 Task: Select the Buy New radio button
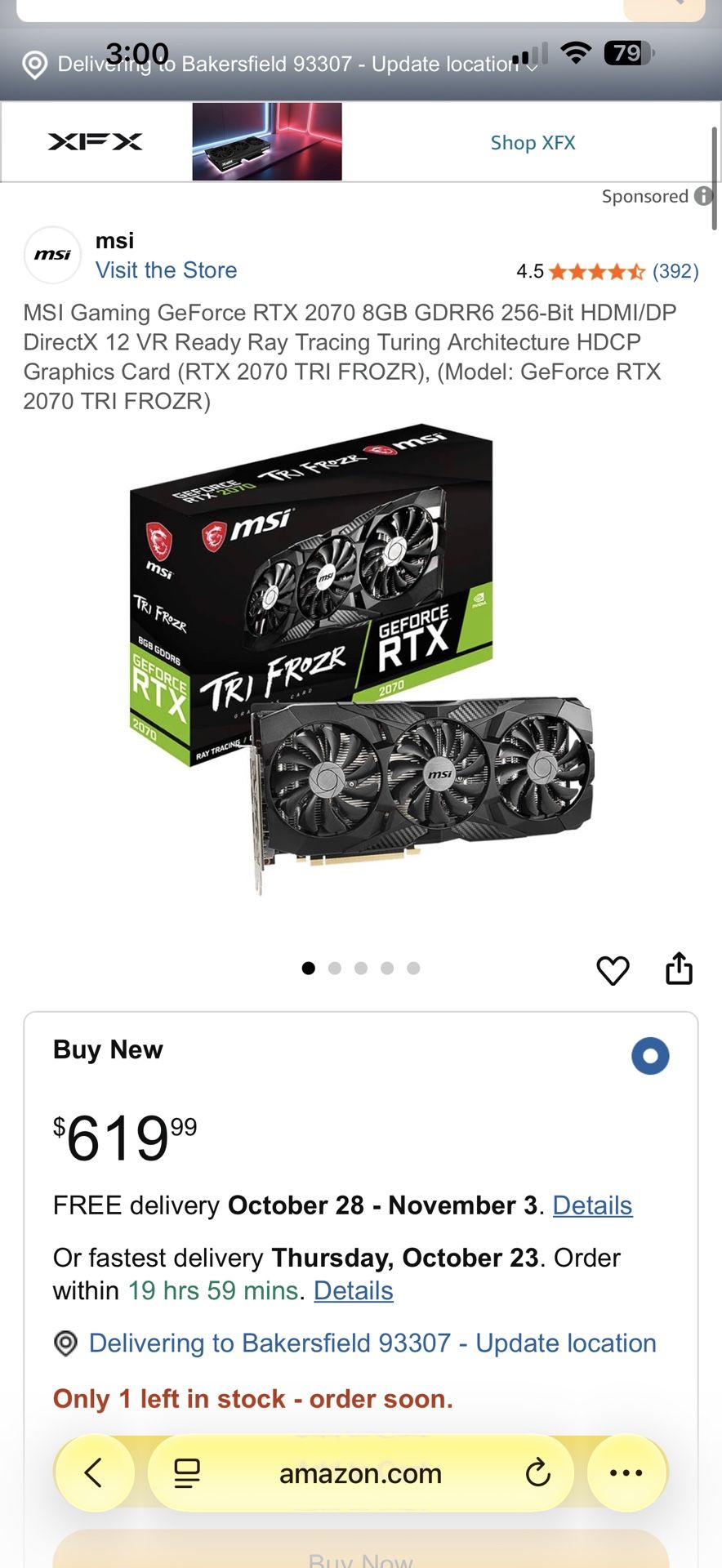[x=650, y=1056]
